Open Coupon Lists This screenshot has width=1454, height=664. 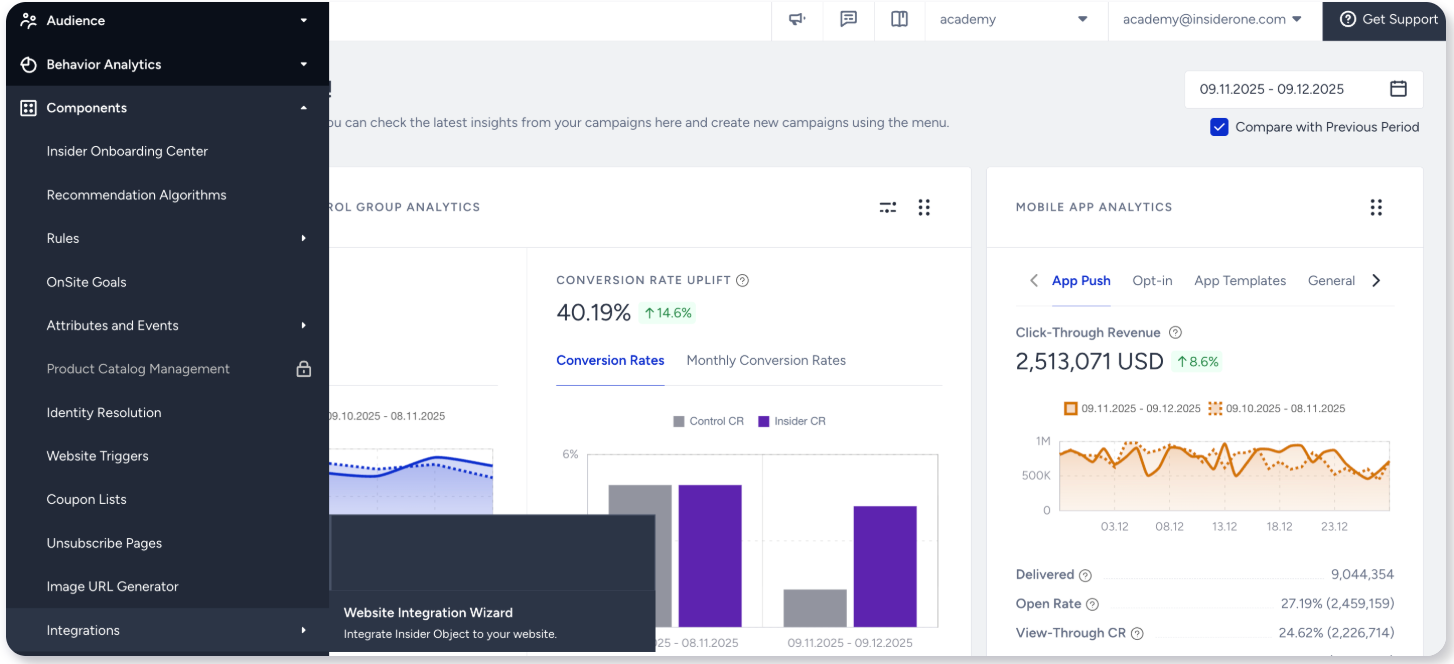click(x=86, y=499)
